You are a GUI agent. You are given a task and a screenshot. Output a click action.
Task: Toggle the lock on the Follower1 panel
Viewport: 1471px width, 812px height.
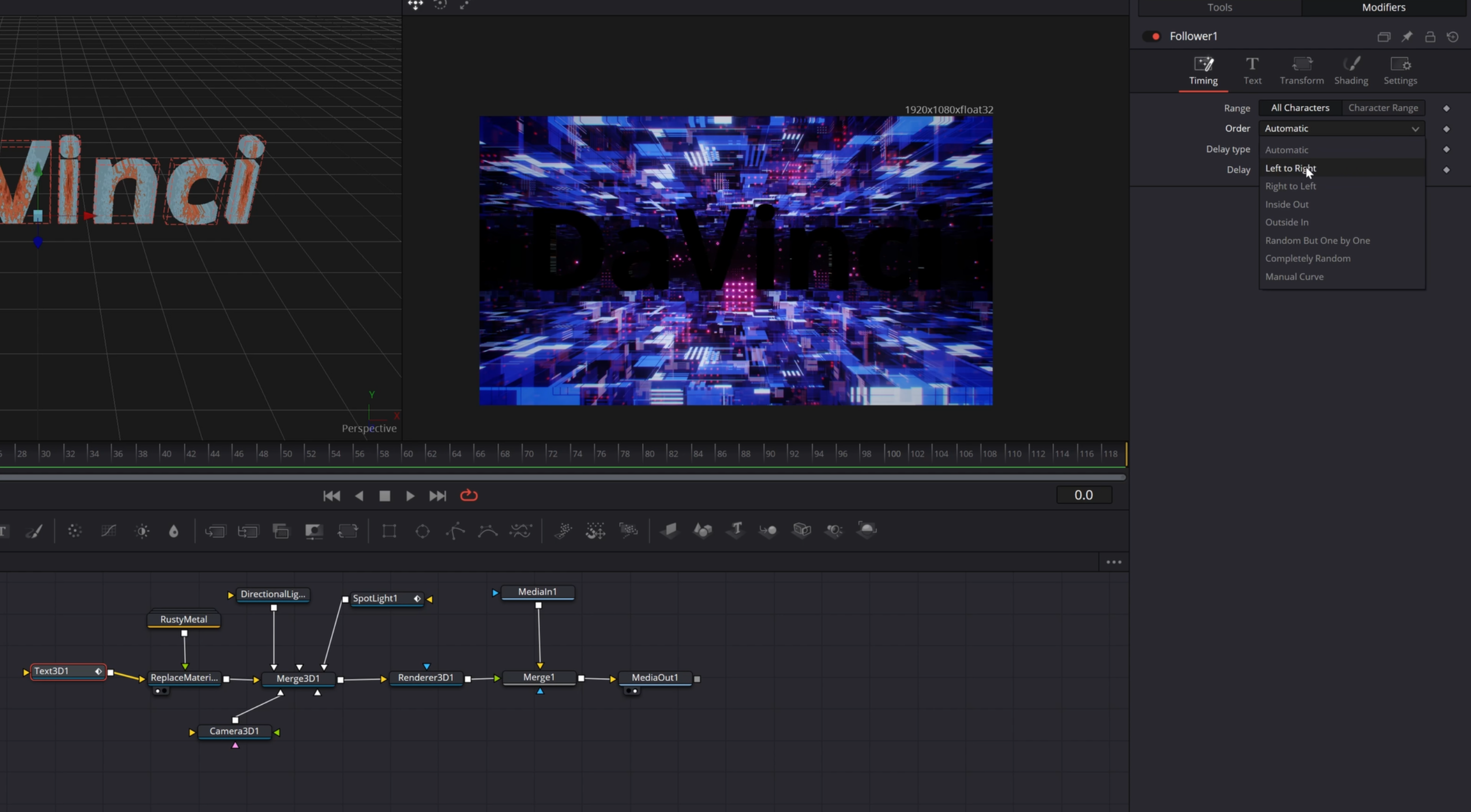(1430, 36)
